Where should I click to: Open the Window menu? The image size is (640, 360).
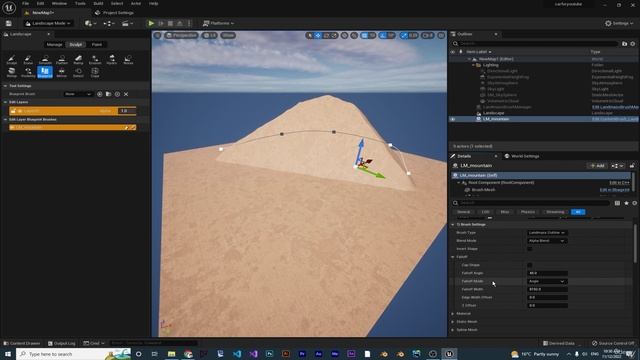point(59,4)
